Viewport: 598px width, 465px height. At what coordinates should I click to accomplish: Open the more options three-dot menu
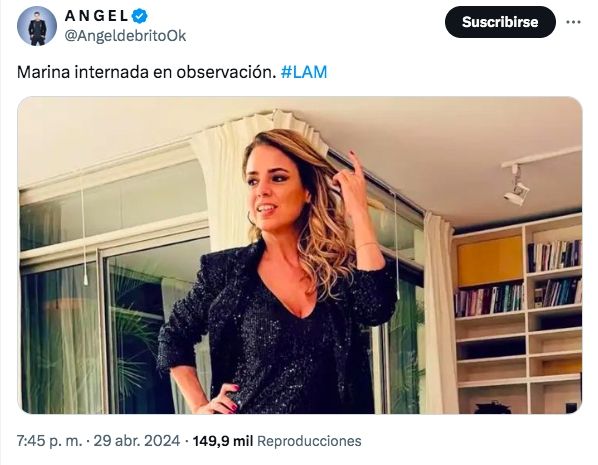(x=573, y=22)
